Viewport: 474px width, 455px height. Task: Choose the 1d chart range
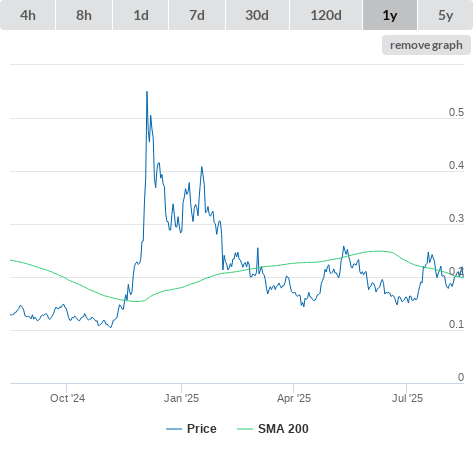pos(141,15)
